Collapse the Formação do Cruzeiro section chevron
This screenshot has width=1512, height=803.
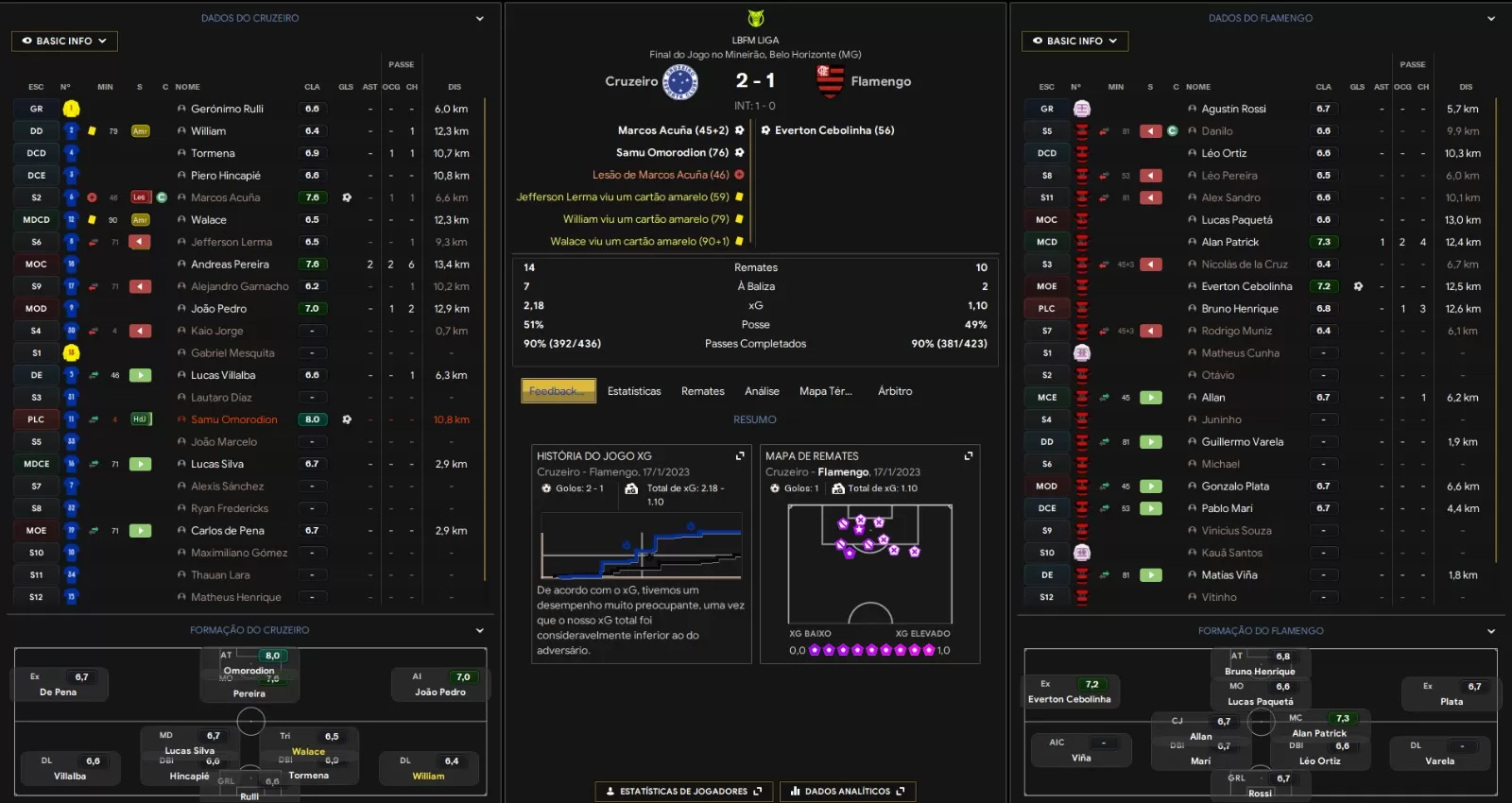[480, 630]
